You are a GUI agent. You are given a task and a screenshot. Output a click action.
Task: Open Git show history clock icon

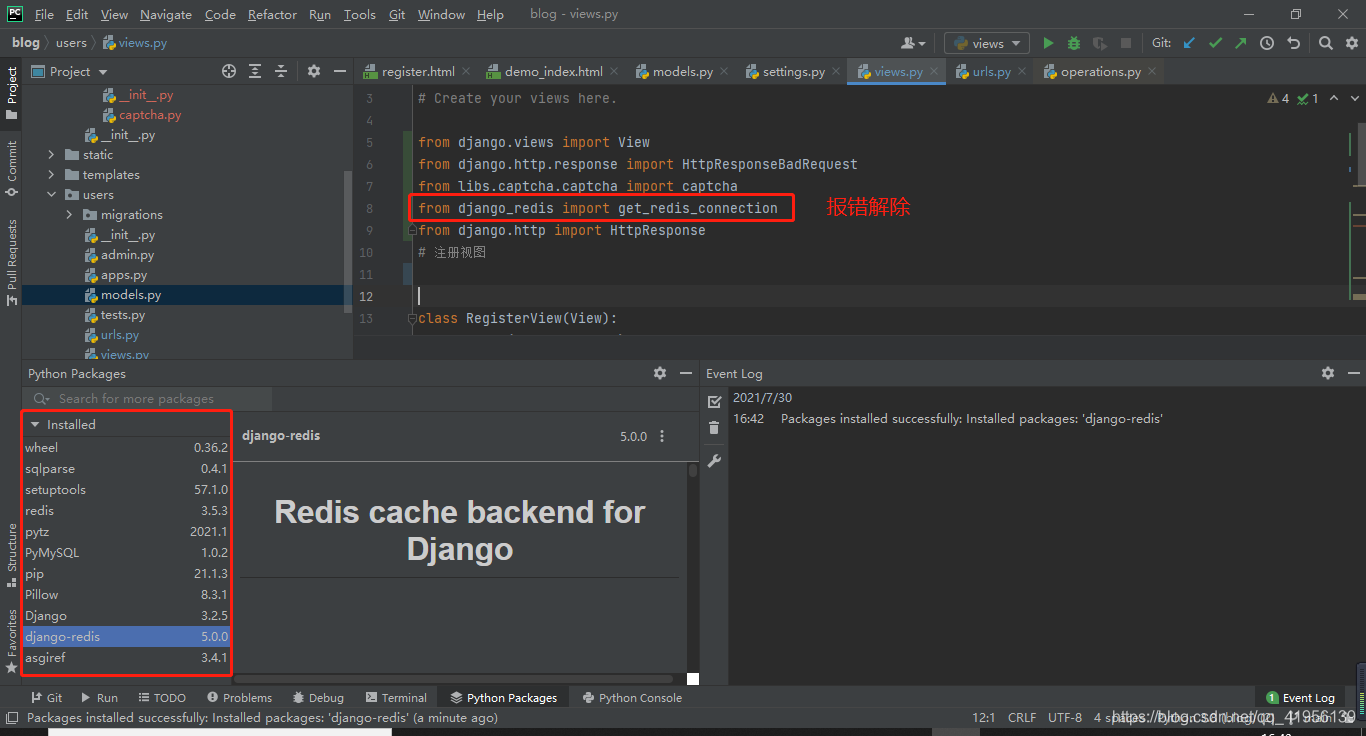(1267, 43)
